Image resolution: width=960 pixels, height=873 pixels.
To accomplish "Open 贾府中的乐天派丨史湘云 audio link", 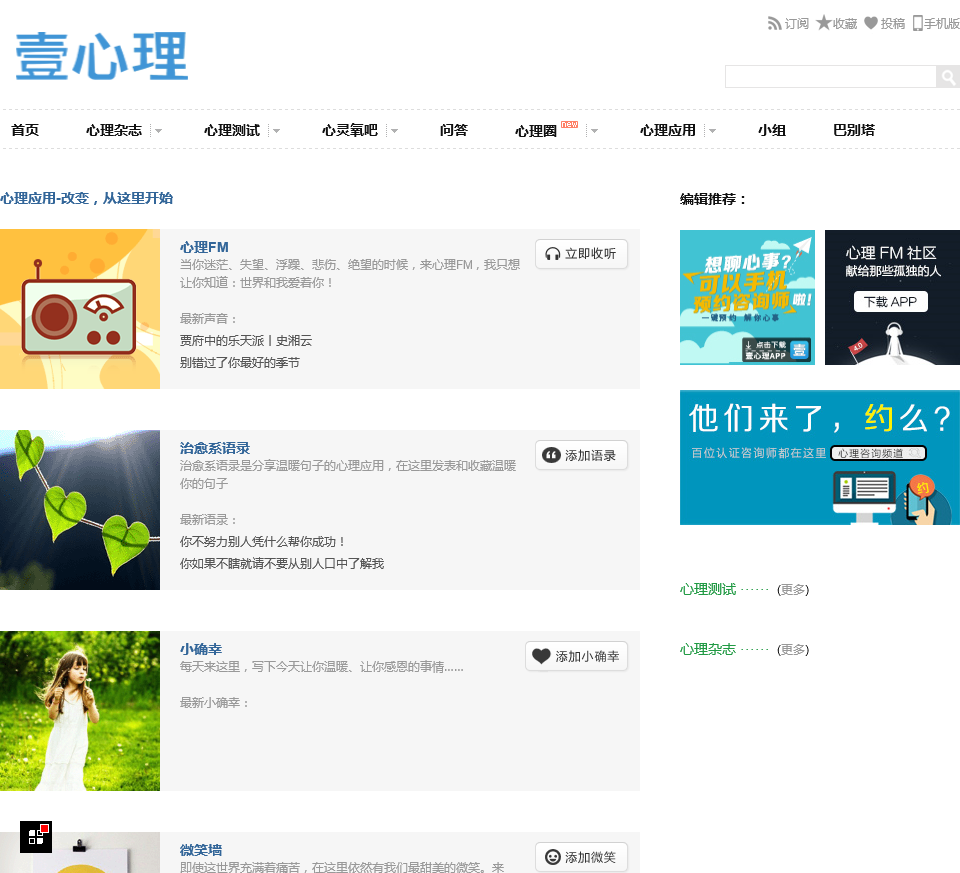I will (x=246, y=340).
